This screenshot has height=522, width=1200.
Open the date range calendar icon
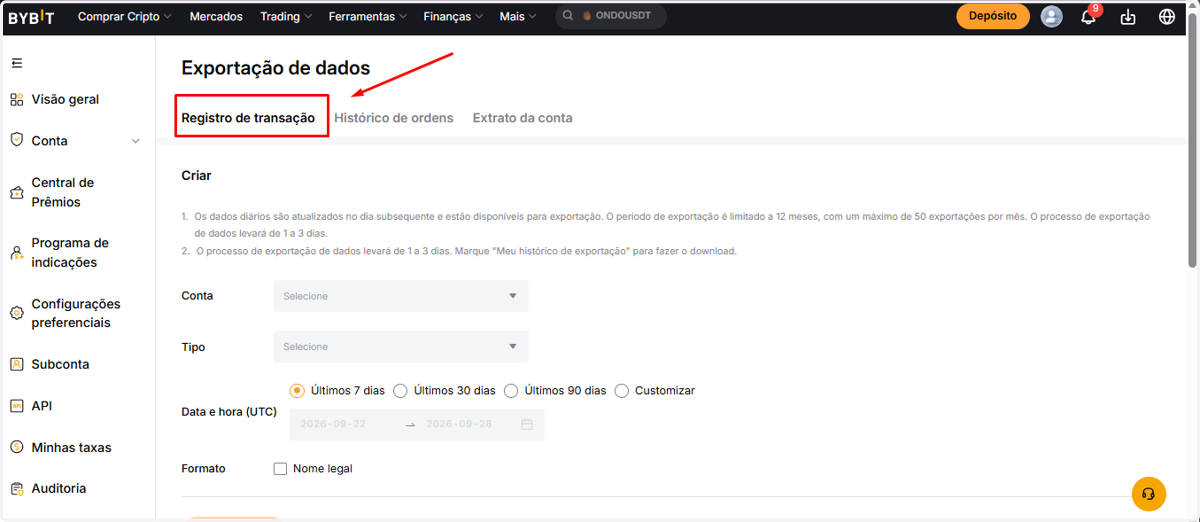pos(527,424)
